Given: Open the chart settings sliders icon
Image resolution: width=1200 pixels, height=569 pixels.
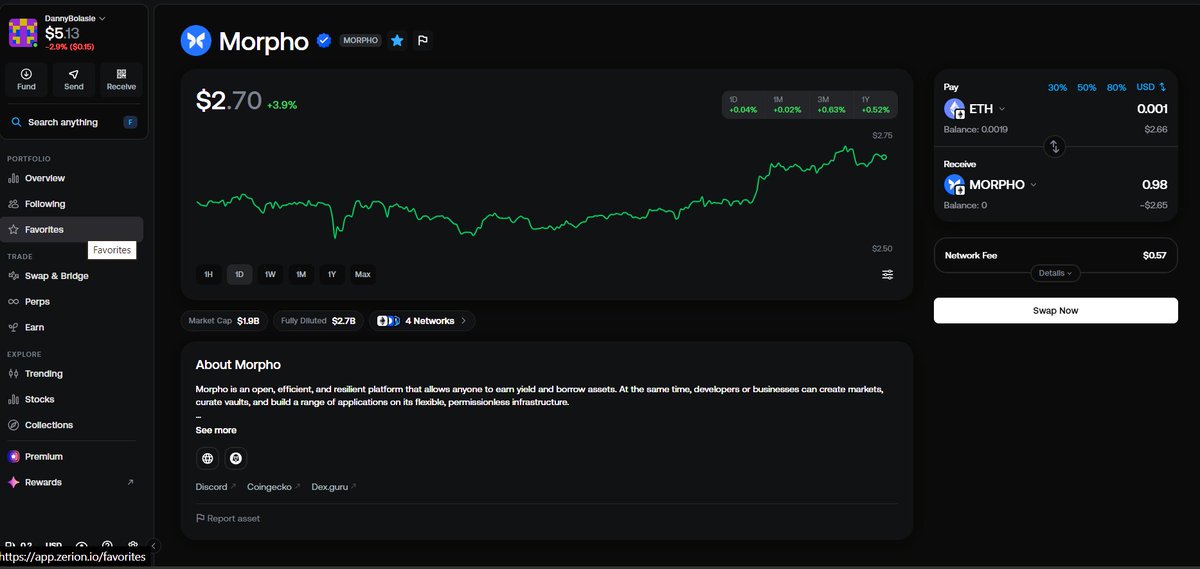Looking at the screenshot, I should [x=888, y=274].
